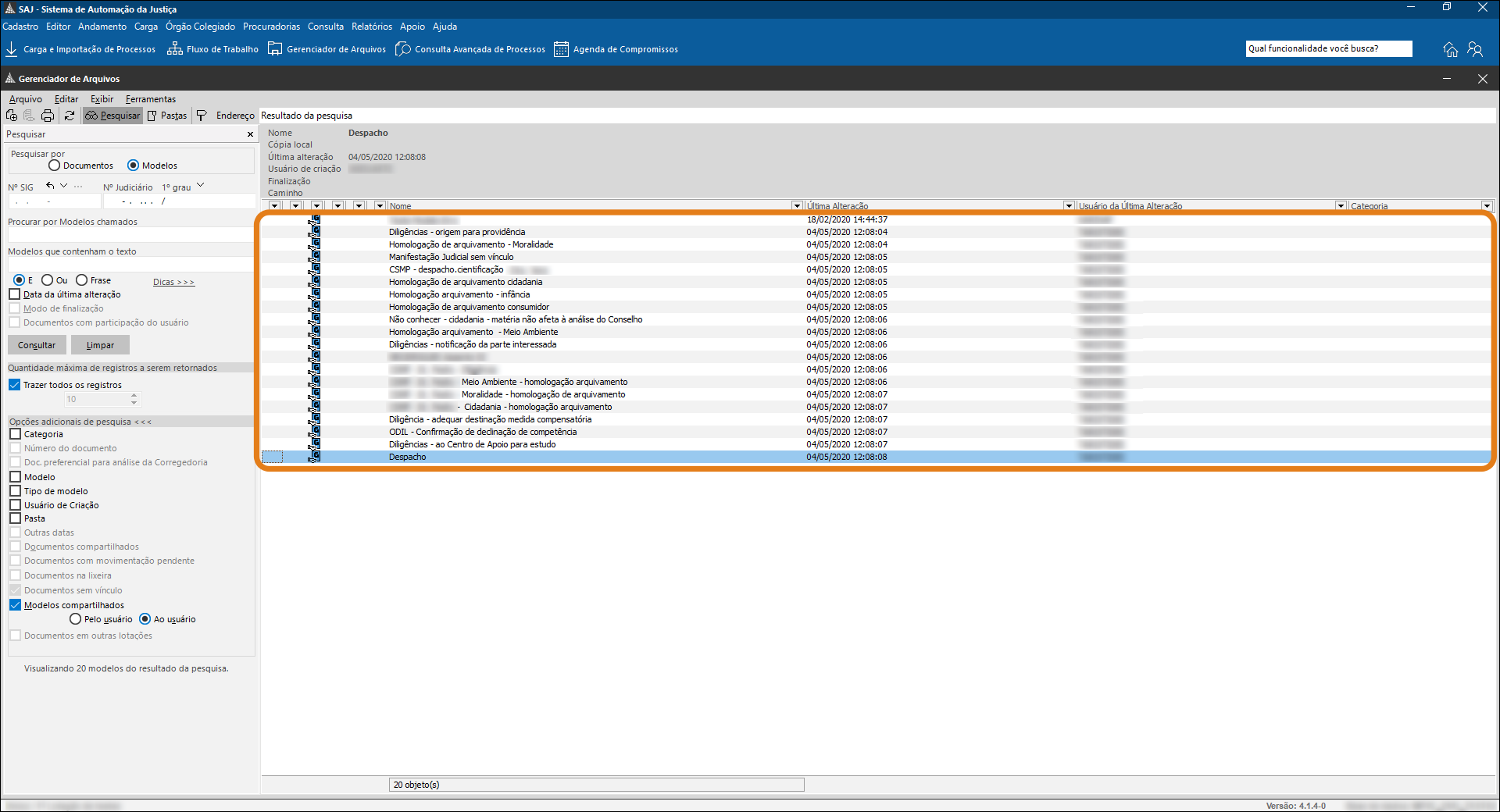Check the Categoria option checkbox
Screen dimensions: 1500x812
[x=15, y=434]
